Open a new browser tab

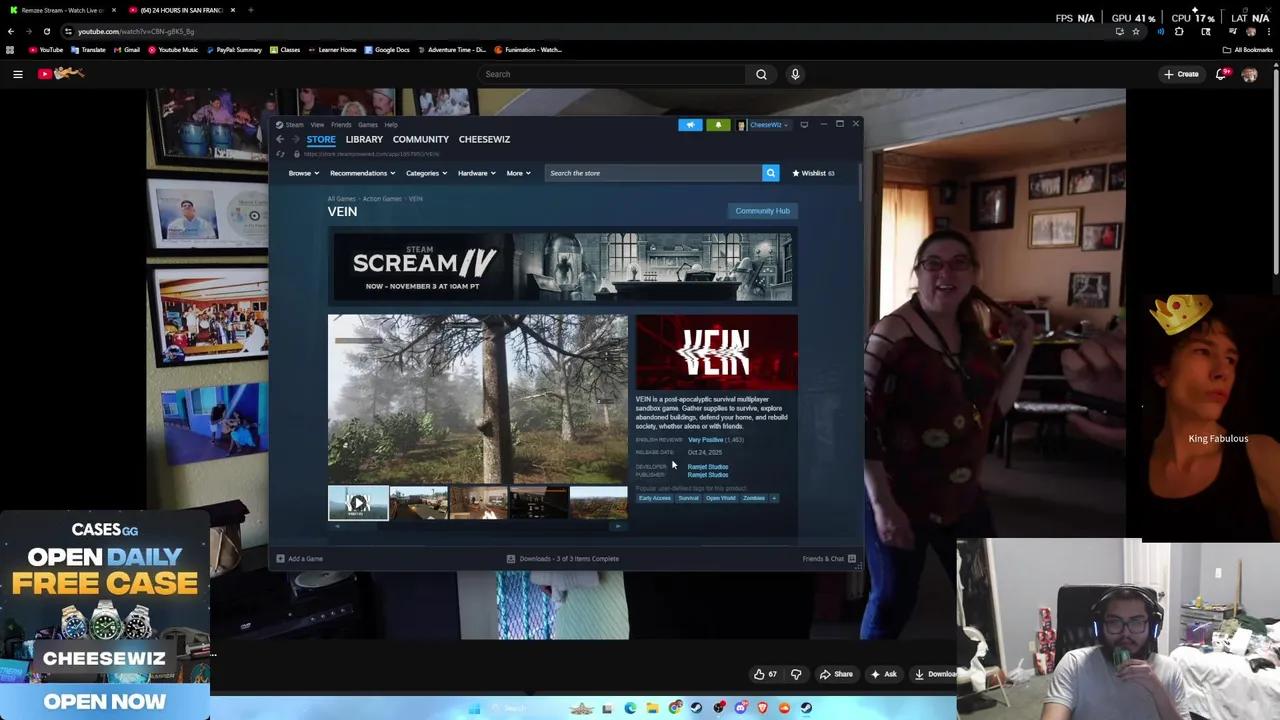click(251, 10)
